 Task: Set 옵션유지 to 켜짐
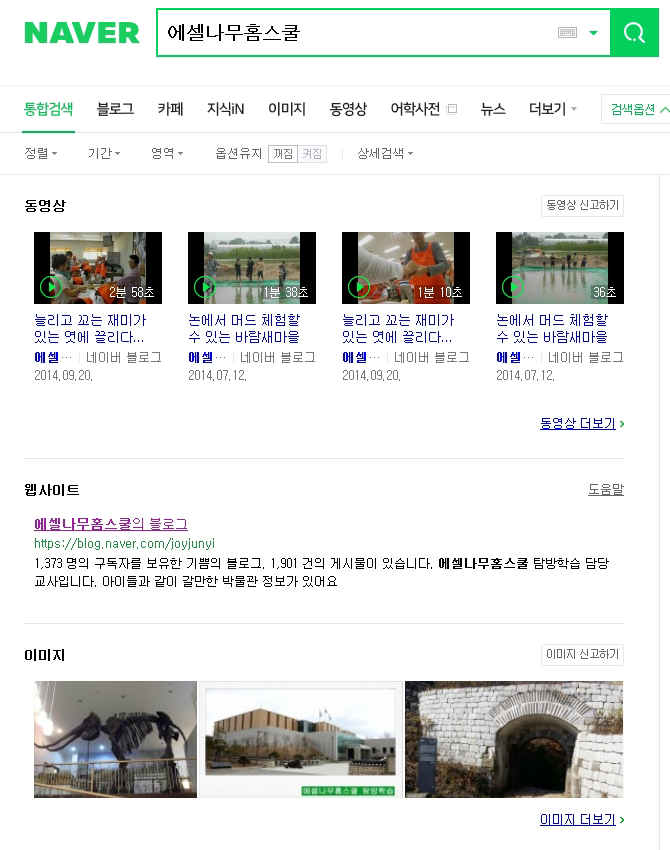pyautogui.click(x=312, y=153)
